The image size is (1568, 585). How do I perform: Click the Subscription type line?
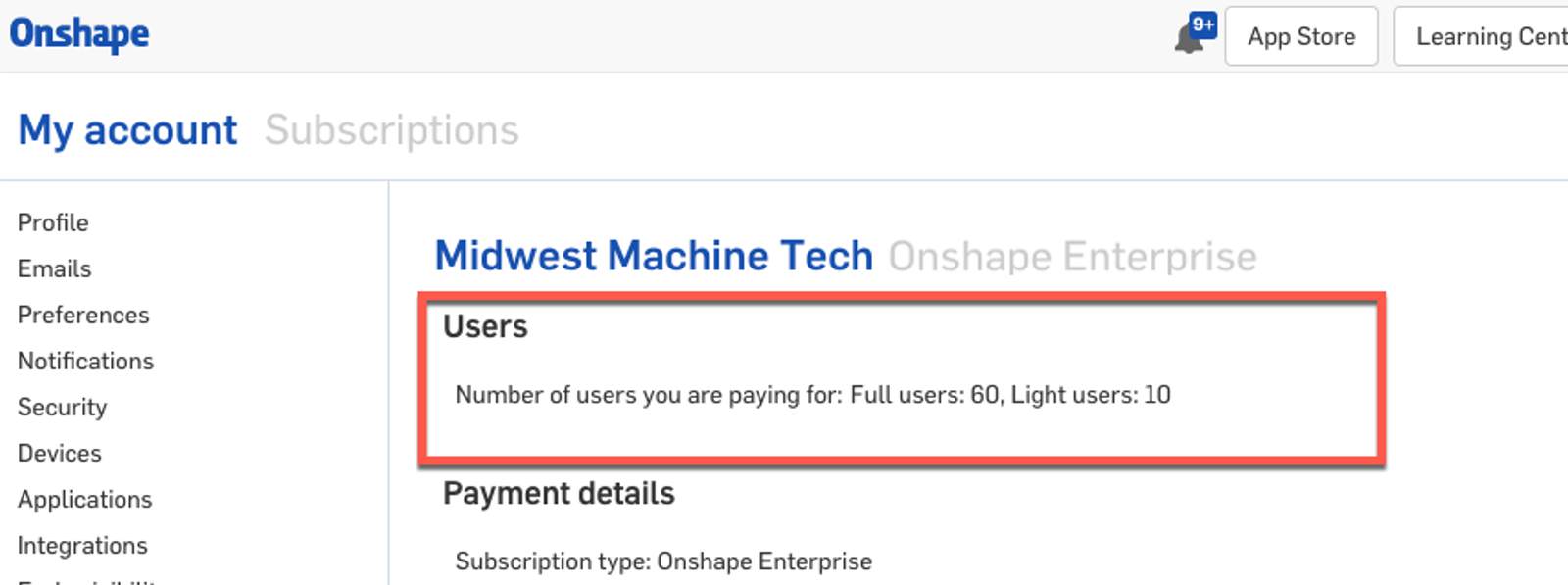(662, 561)
